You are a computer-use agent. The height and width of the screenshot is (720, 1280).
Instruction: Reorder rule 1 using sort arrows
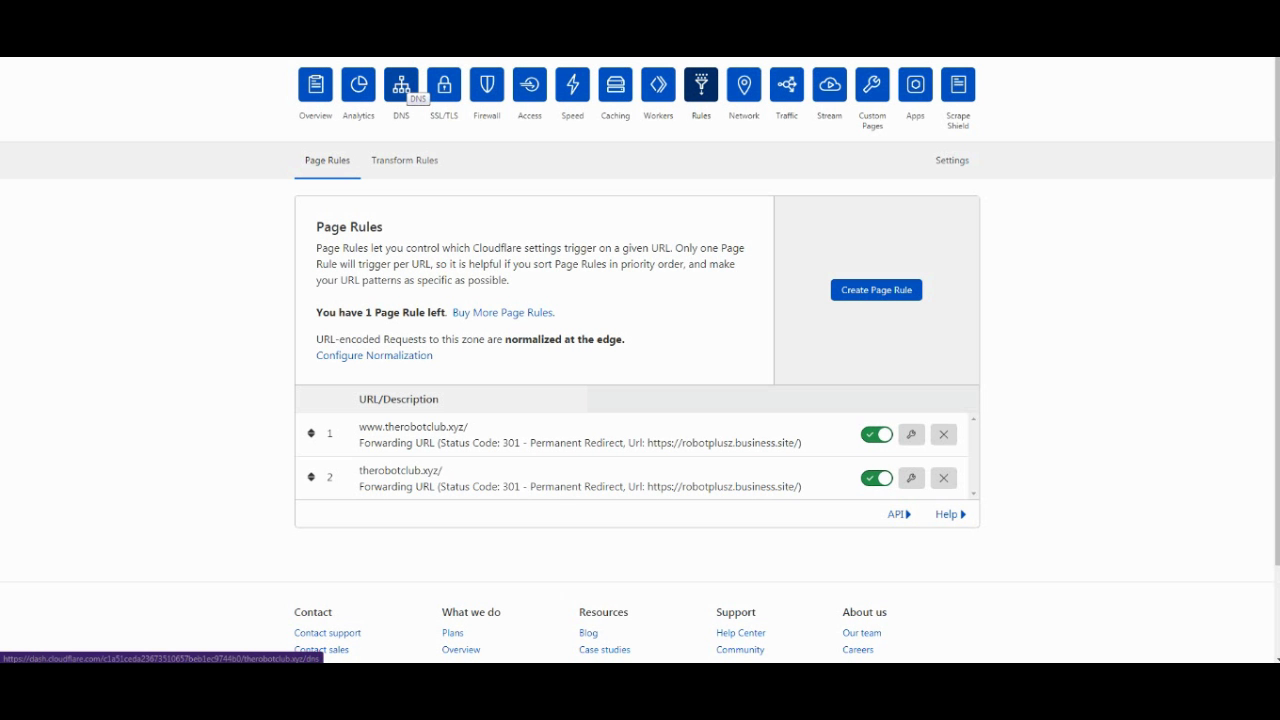(x=311, y=434)
